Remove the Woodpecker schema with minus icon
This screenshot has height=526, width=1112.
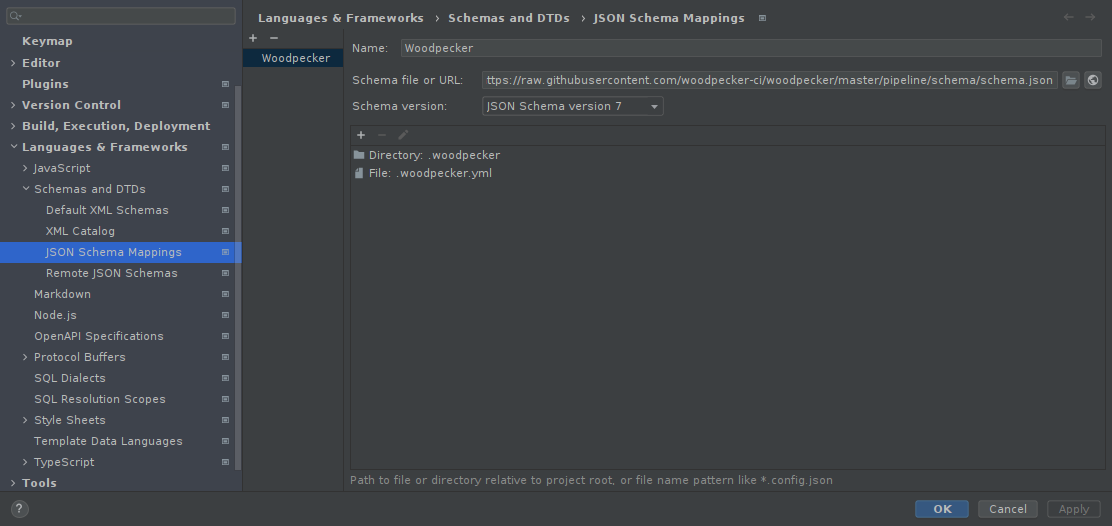[274, 38]
